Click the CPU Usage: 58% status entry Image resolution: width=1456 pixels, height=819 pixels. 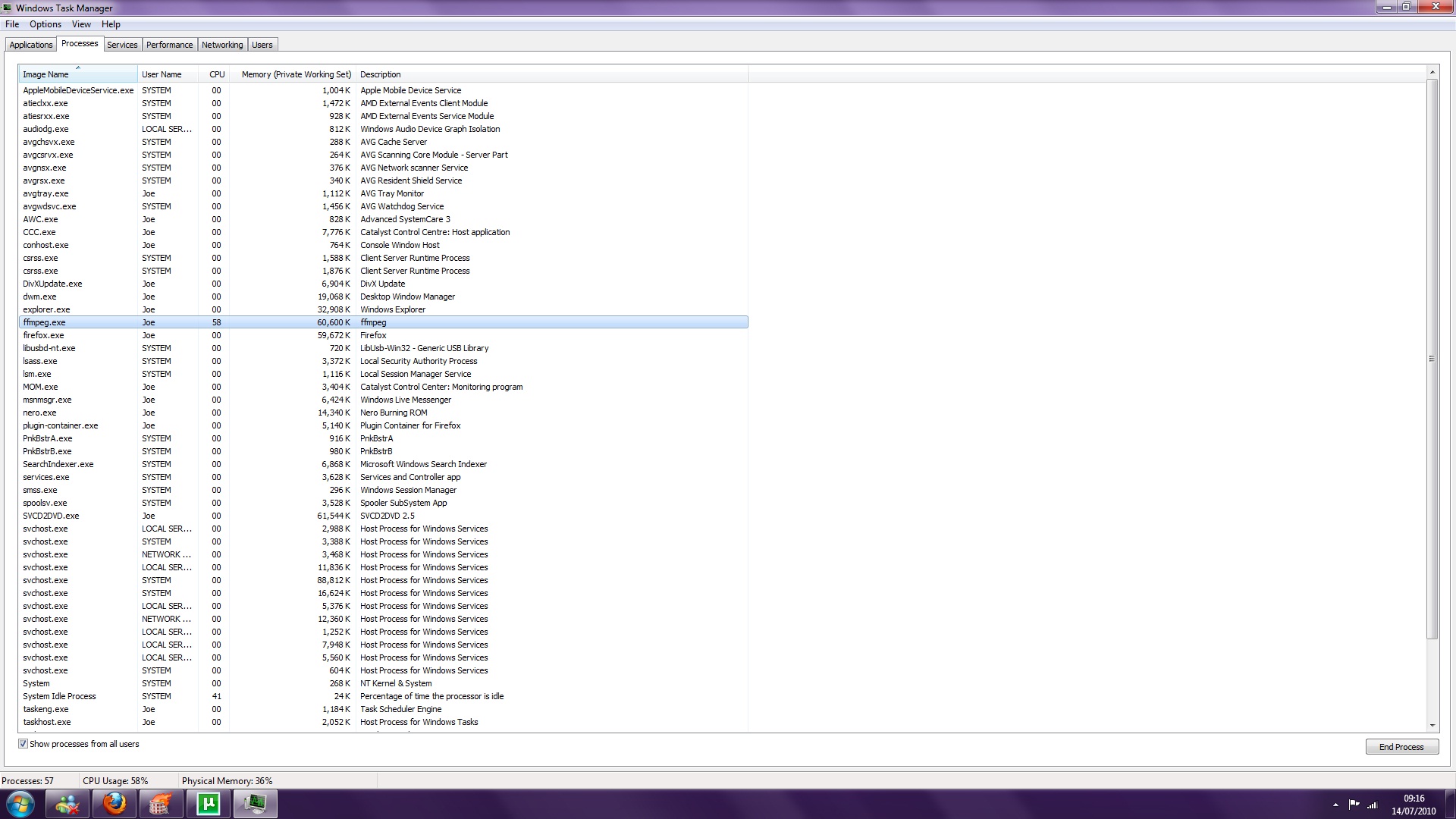point(115,781)
